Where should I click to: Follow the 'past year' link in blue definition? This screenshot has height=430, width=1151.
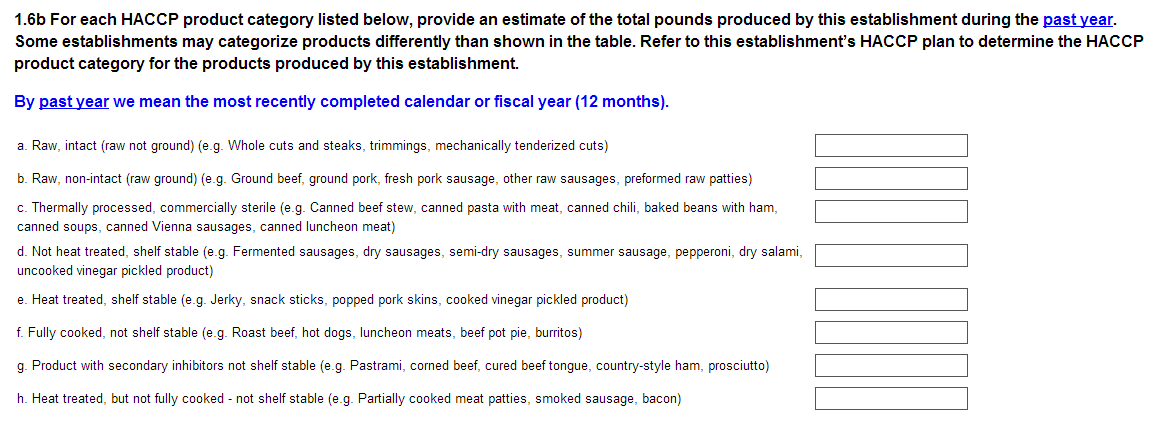(74, 102)
